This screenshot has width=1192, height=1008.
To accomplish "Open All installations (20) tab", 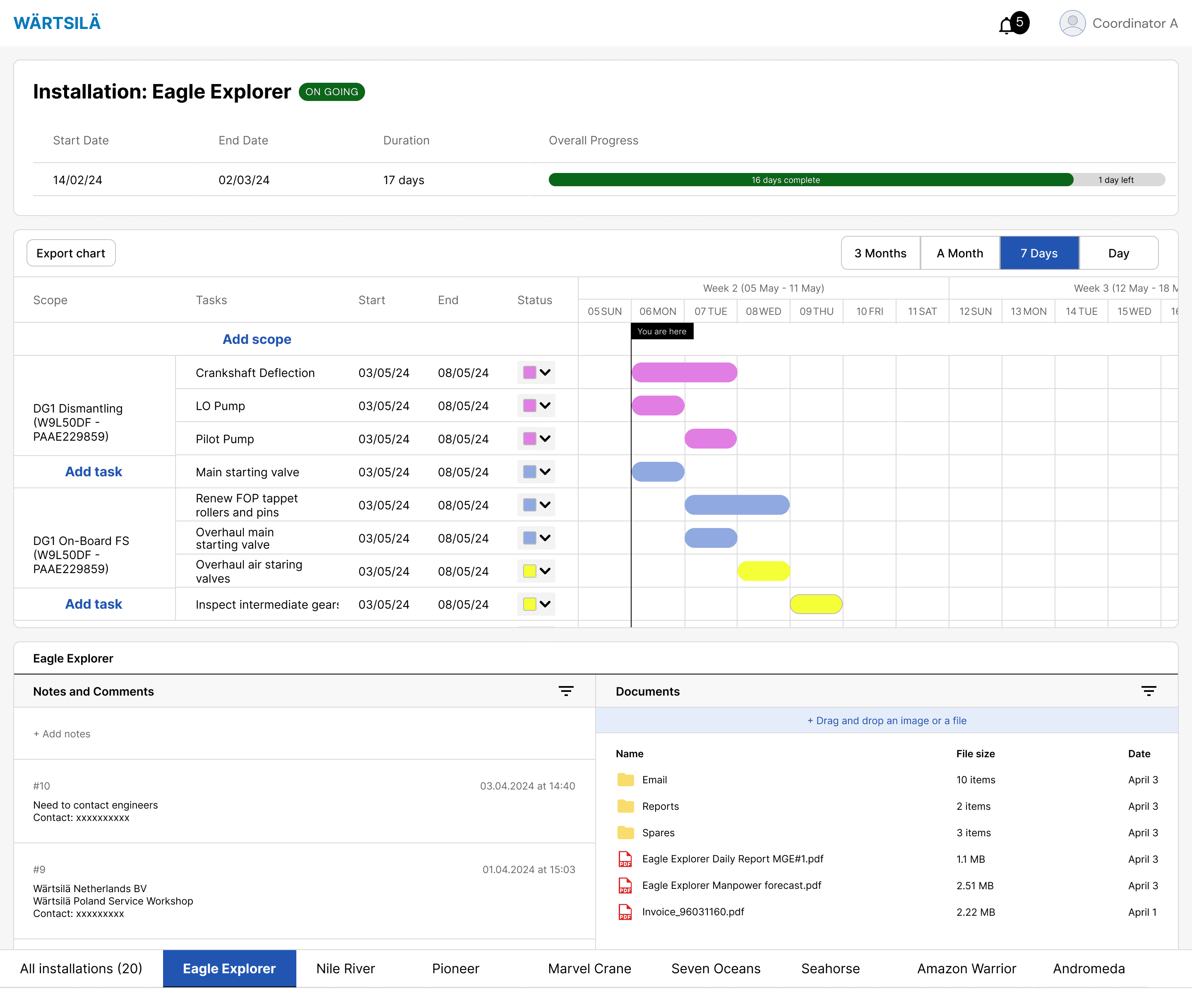I will (81, 969).
